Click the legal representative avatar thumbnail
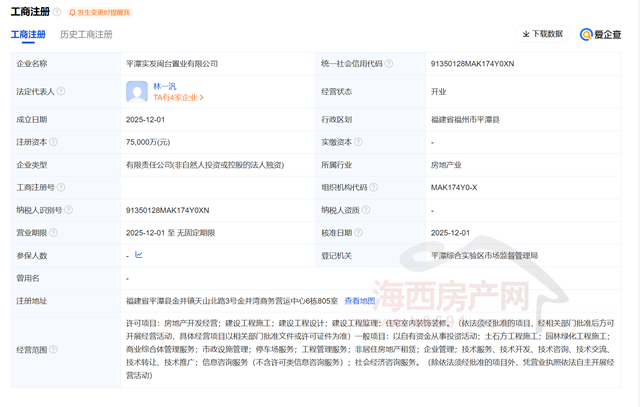 click(137, 91)
